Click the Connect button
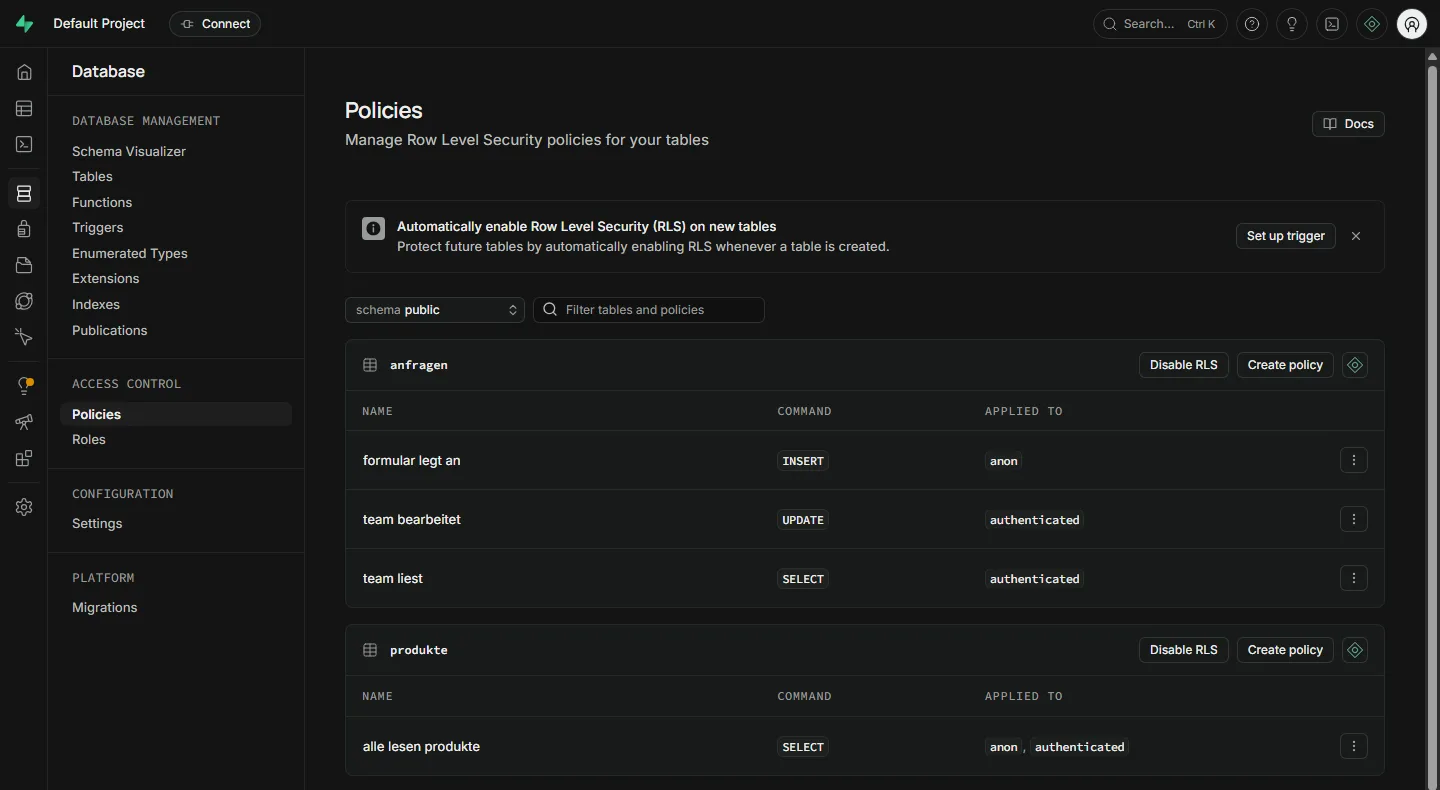This screenshot has width=1440, height=790. 215,24
